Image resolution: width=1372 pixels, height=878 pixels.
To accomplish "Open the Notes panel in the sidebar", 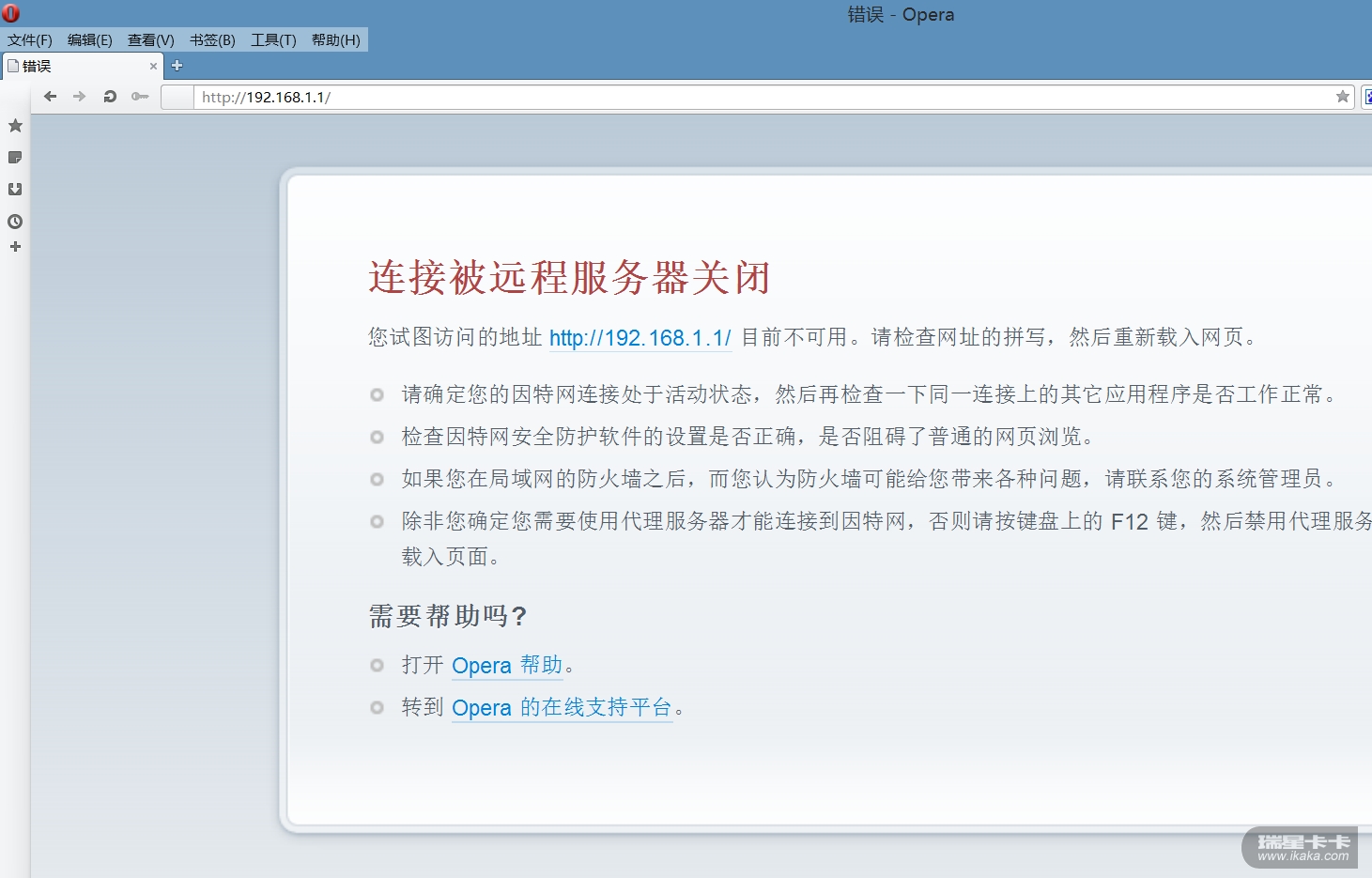I will pyautogui.click(x=15, y=158).
